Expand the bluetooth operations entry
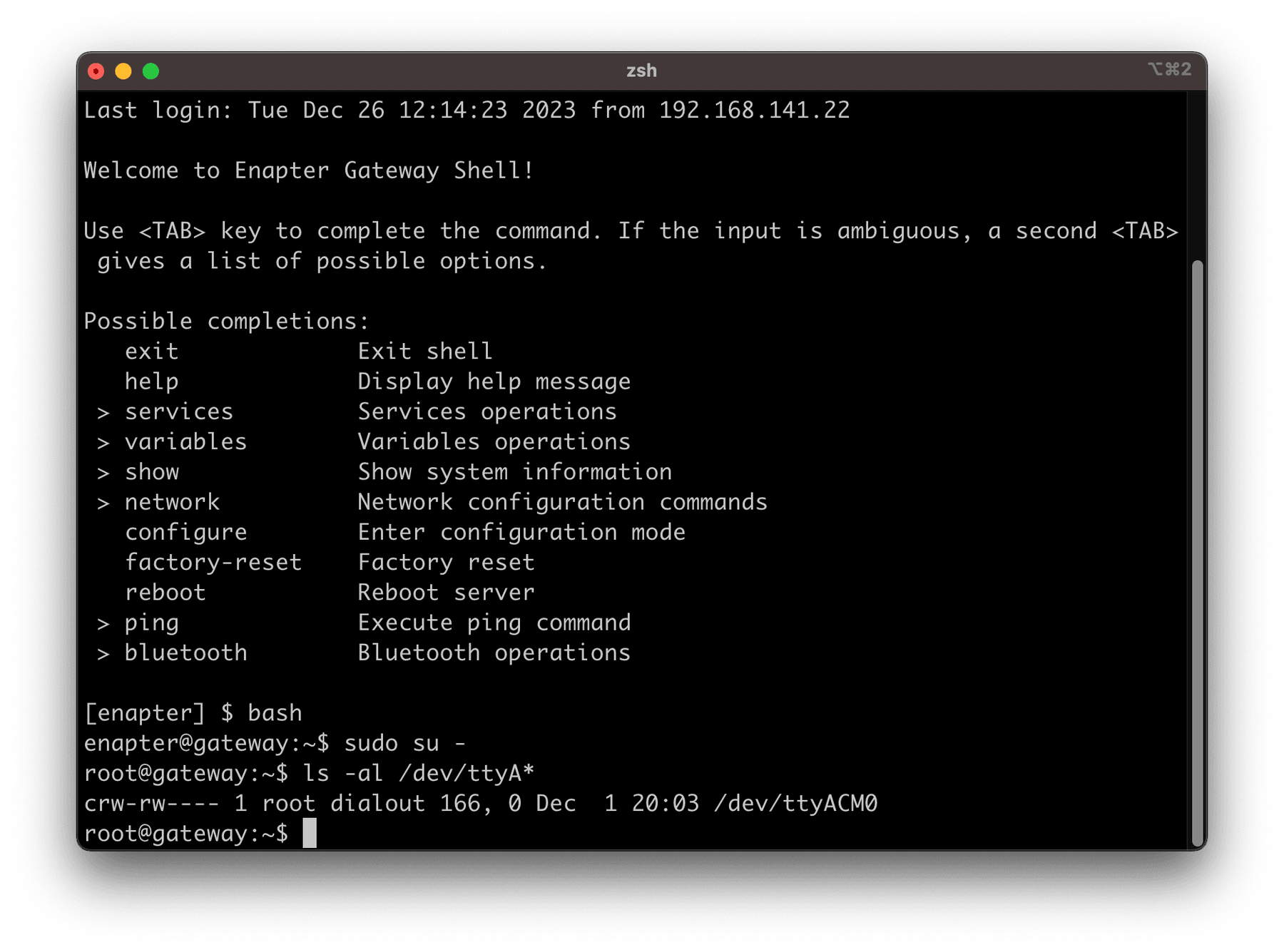Viewport: 1284px width, 952px height. point(185,652)
